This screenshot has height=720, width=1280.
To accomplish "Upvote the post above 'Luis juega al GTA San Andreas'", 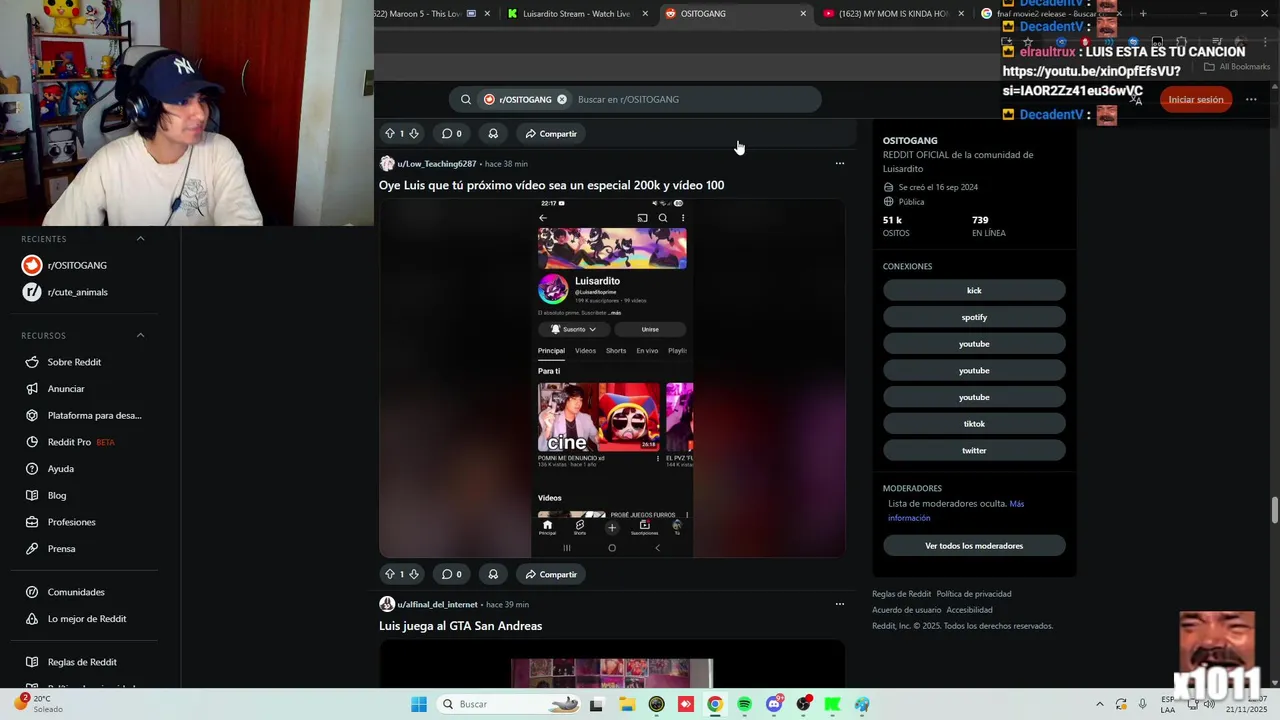I will click(390, 574).
